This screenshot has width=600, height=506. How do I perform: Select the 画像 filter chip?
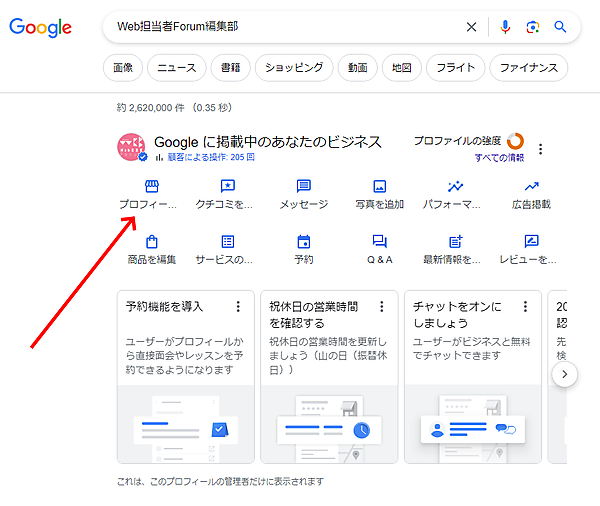tap(123, 68)
